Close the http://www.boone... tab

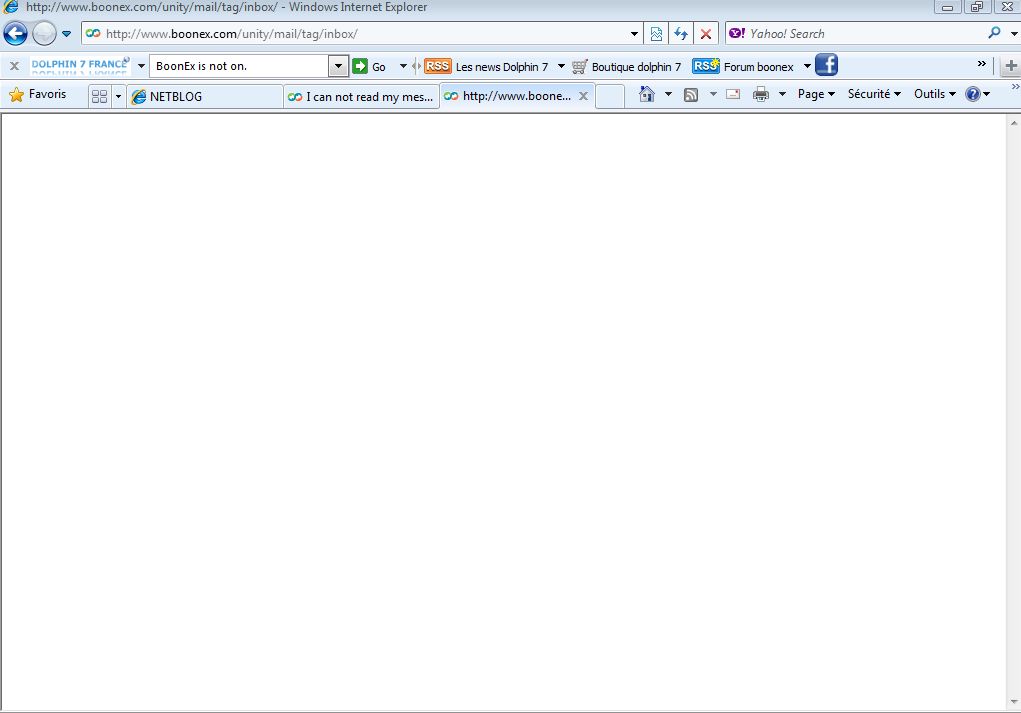tap(583, 96)
